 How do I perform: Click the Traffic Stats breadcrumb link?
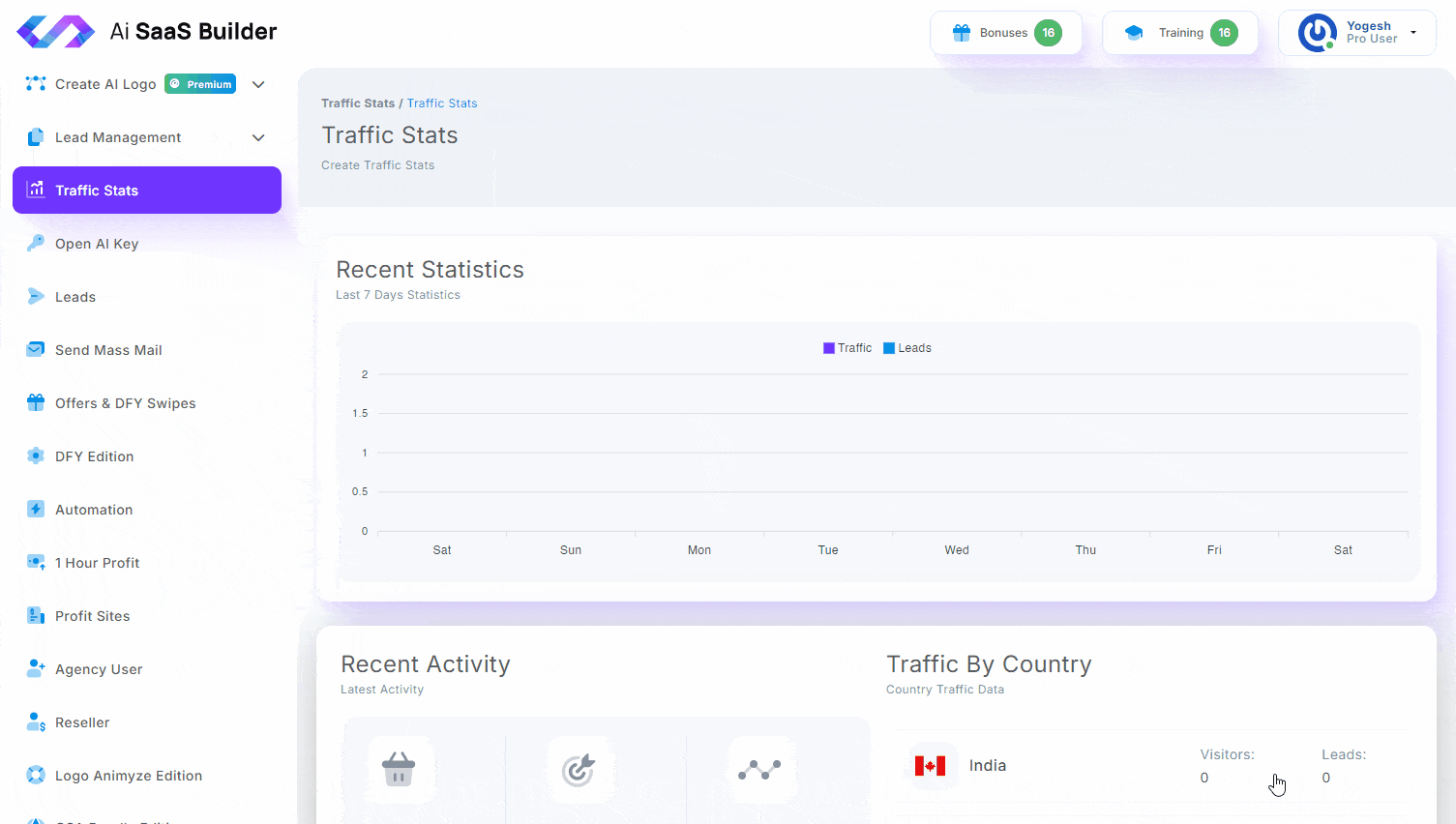point(442,103)
